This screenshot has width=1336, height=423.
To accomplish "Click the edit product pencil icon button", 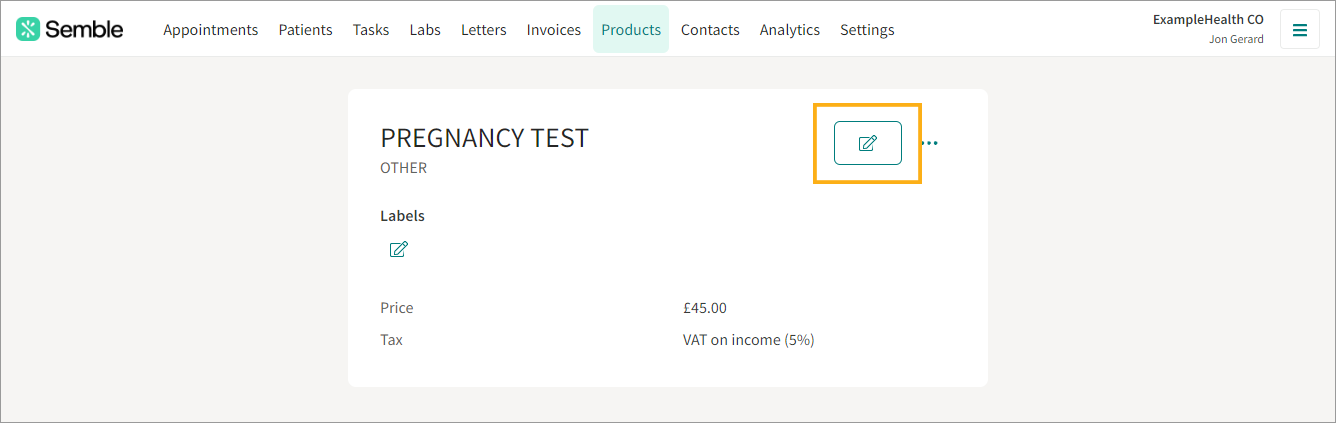I will click(868, 143).
